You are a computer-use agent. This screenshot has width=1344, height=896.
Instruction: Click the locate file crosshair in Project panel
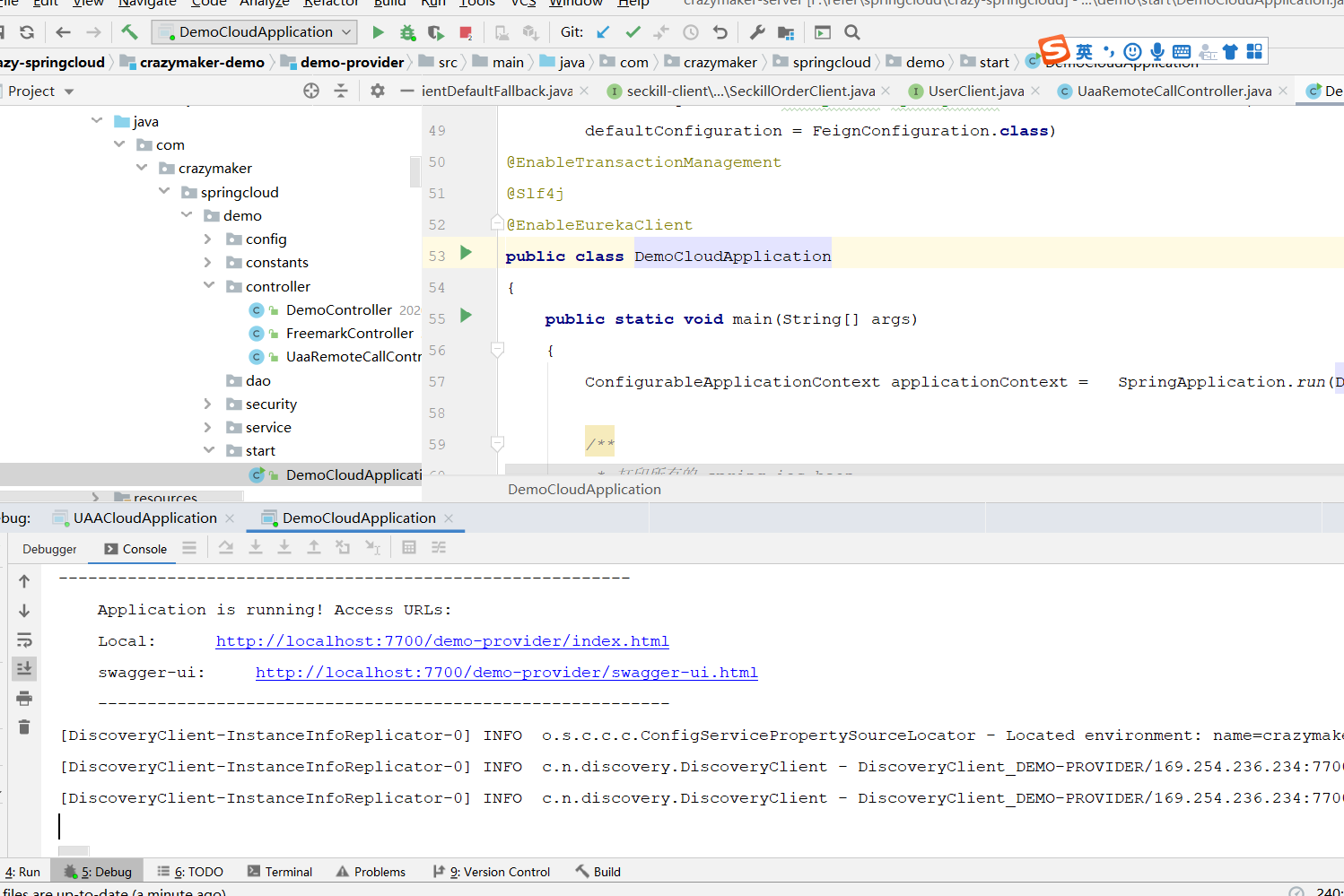(x=311, y=91)
